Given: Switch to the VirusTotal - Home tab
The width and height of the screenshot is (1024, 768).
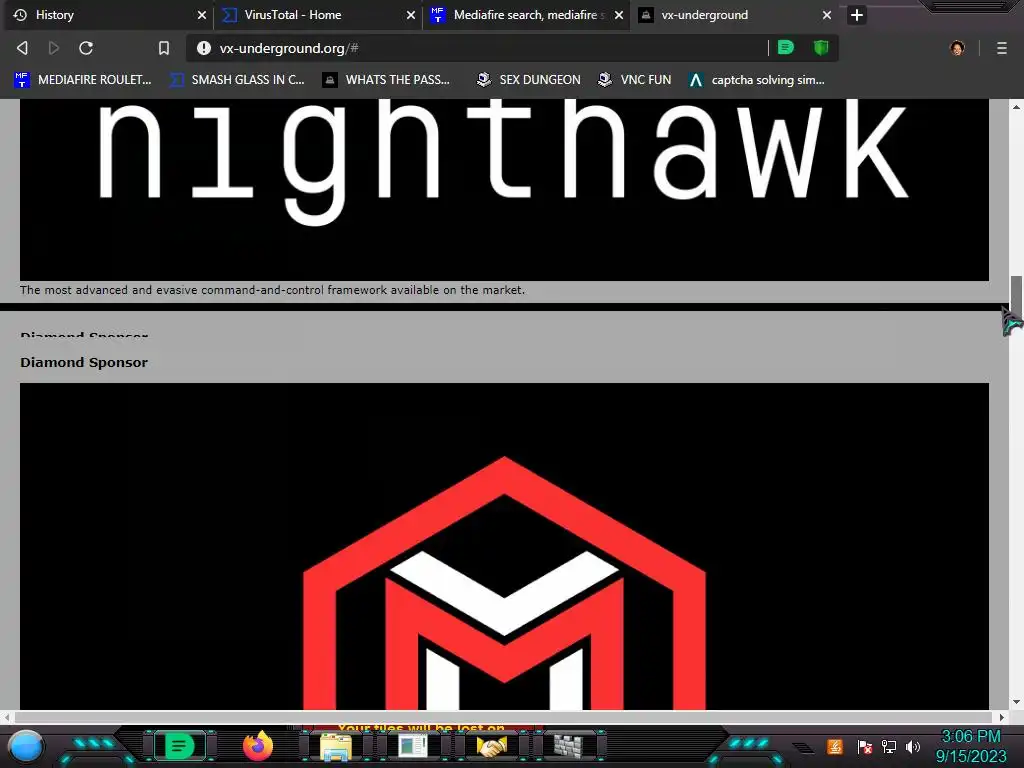Looking at the screenshot, I should pos(317,15).
